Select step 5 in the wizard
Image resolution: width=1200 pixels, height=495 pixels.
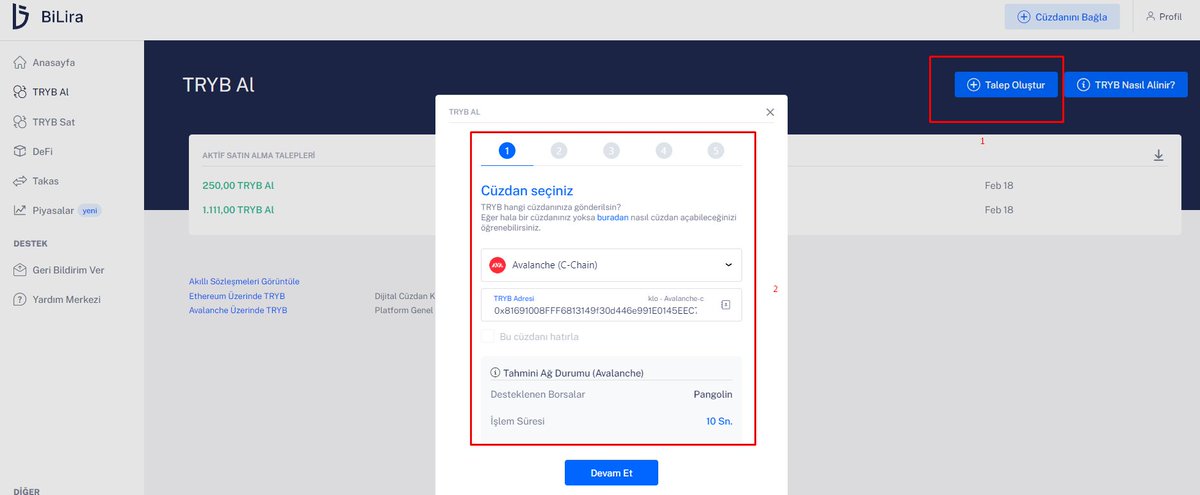click(715, 150)
